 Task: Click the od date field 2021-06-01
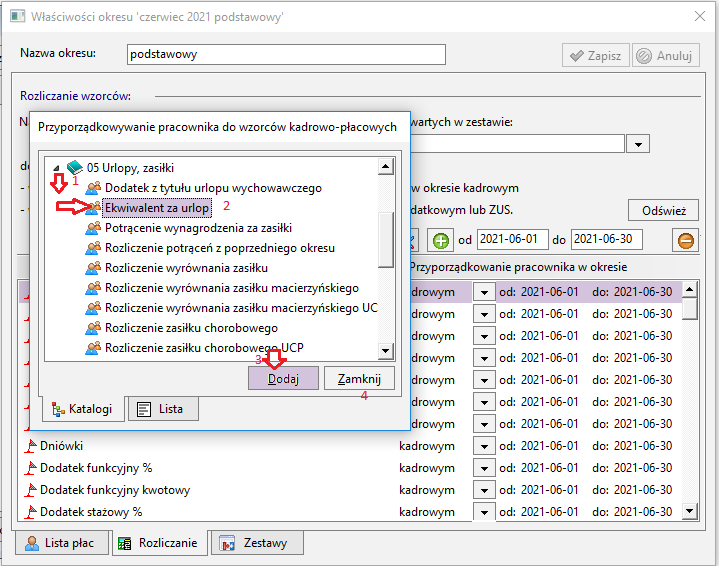512,239
